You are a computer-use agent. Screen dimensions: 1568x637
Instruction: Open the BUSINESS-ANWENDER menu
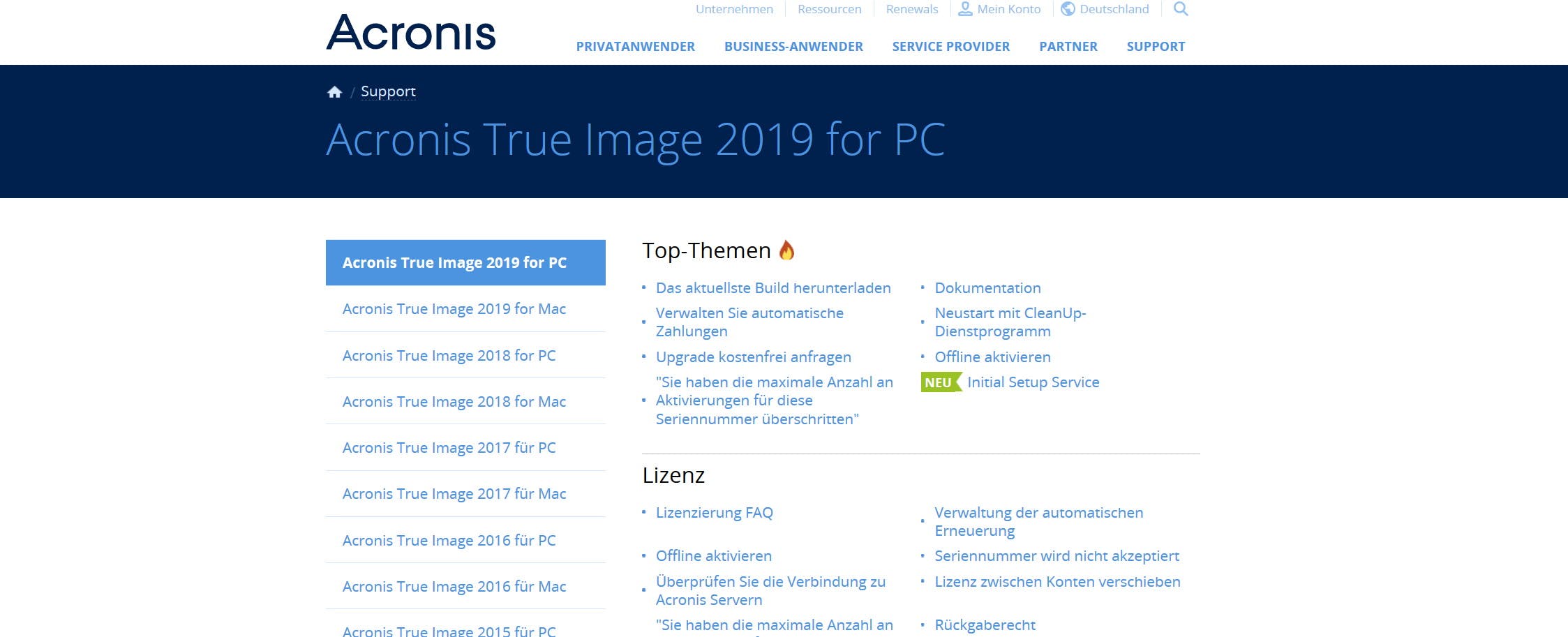click(793, 47)
